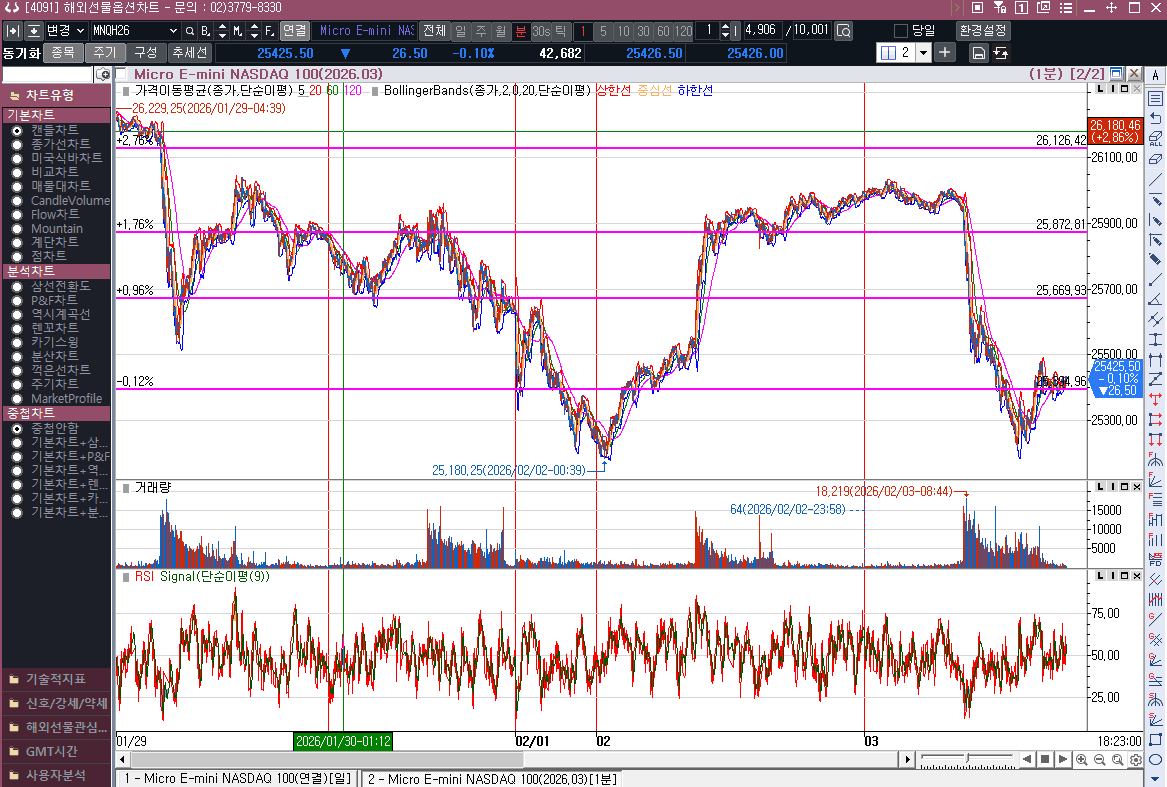Open chart settings gear at bottom right
The height and width of the screenshot is (787, 1167).
tap(1135, 760)
